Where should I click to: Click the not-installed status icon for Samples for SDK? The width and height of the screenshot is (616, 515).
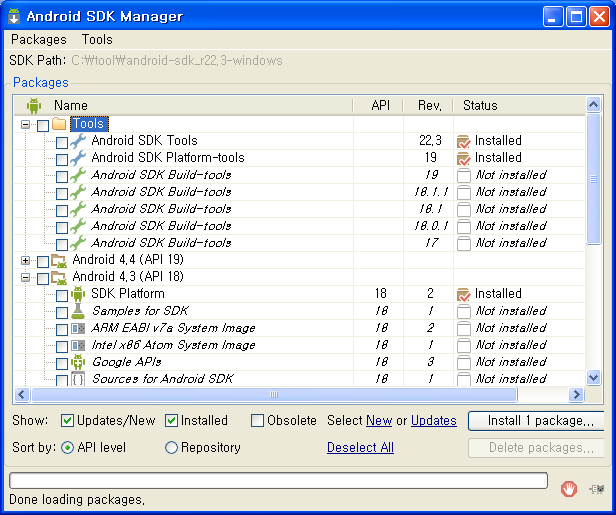[464, 312]
